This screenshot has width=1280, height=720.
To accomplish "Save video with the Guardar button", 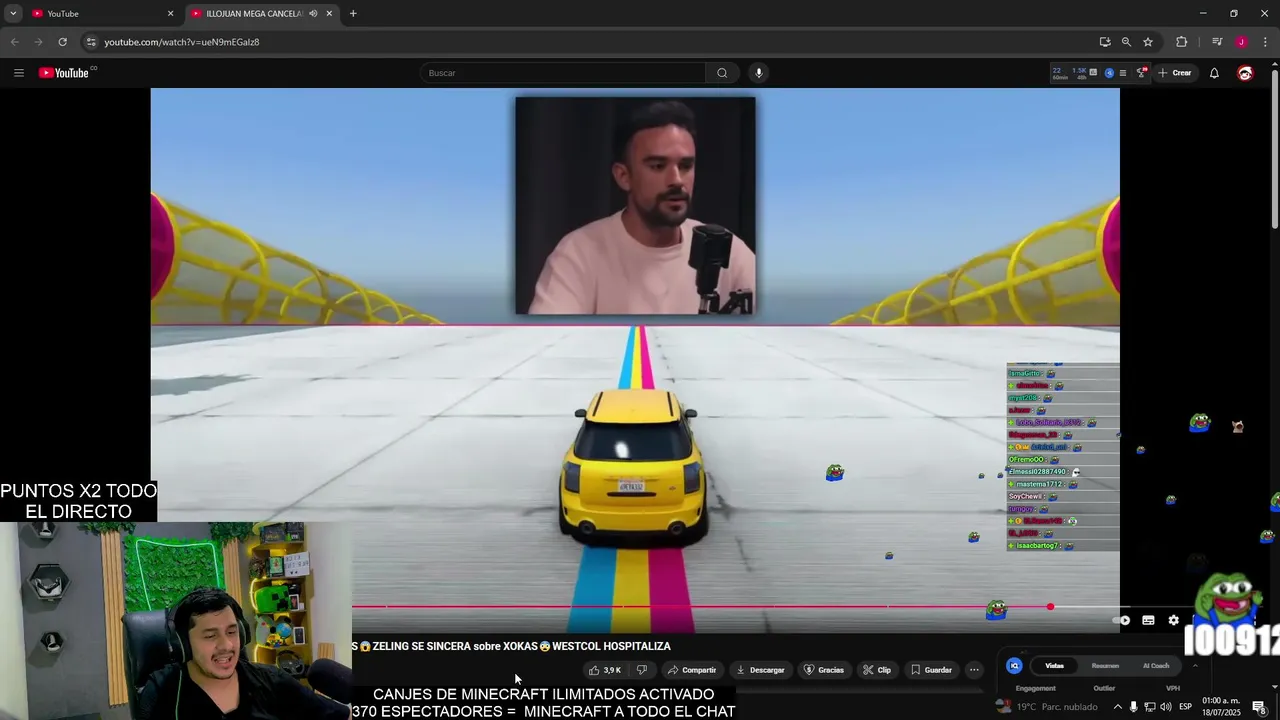I will tap(931, 670).
